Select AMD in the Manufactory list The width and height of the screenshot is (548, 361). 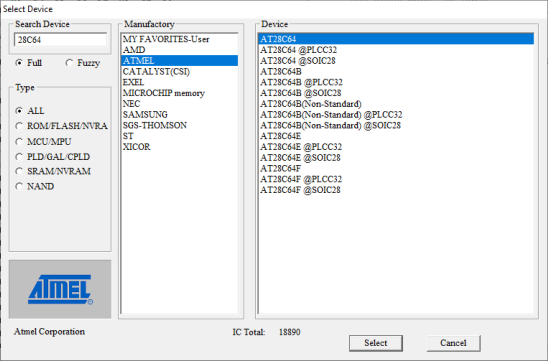179,50
